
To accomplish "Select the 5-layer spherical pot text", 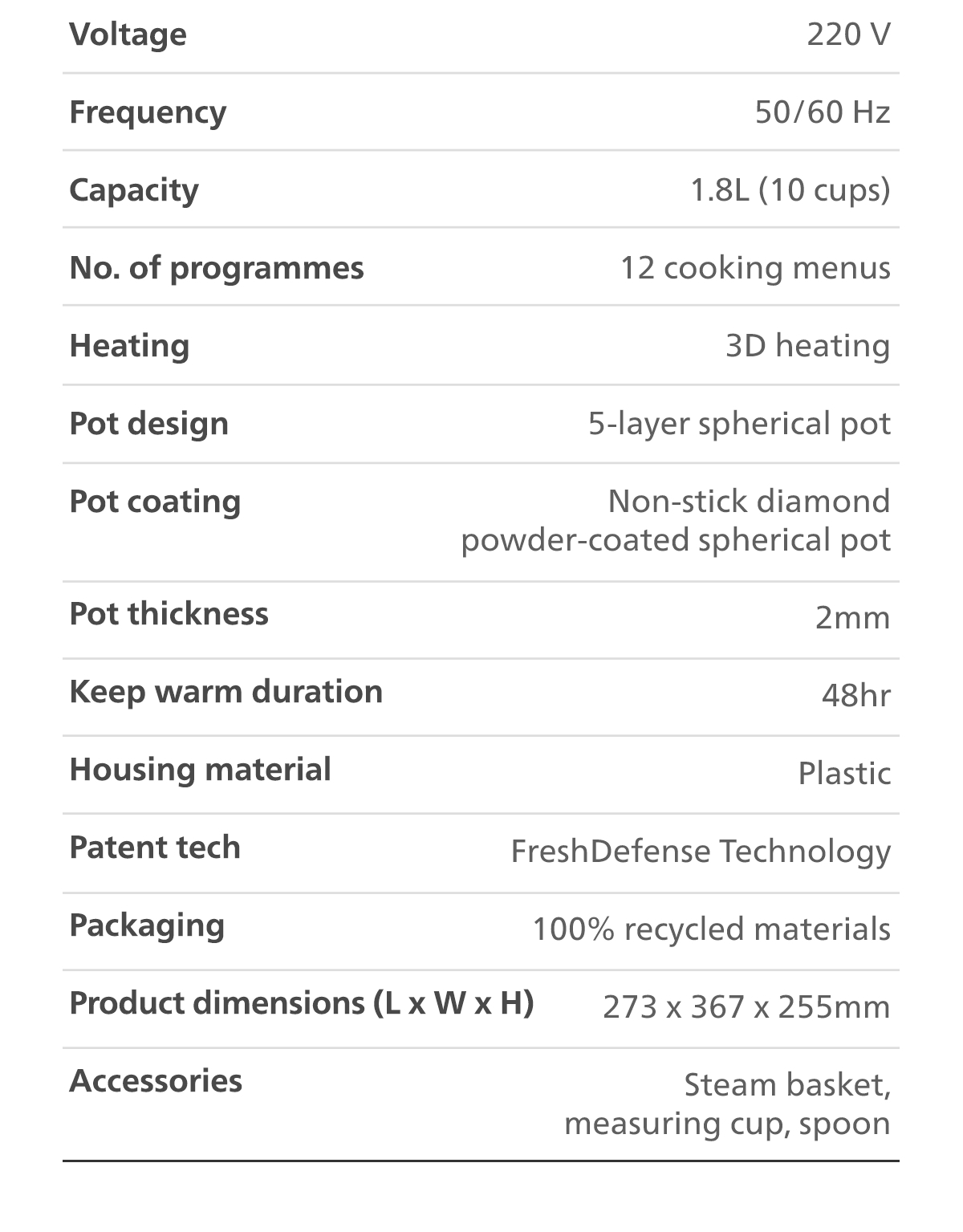I will point(739,424).
